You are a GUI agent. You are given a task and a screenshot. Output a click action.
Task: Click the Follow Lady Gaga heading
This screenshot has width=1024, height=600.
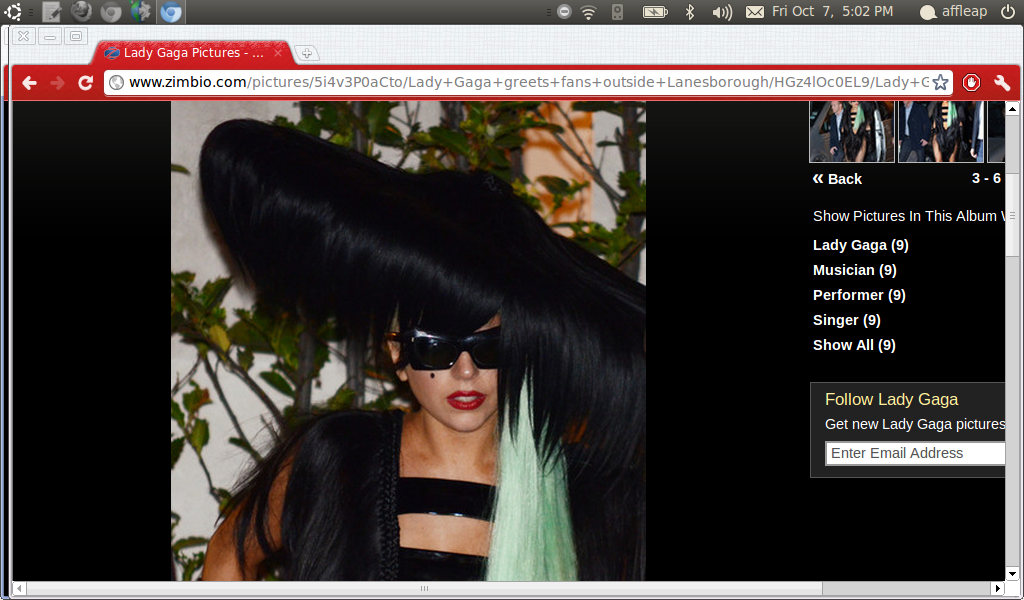point(891,399)
